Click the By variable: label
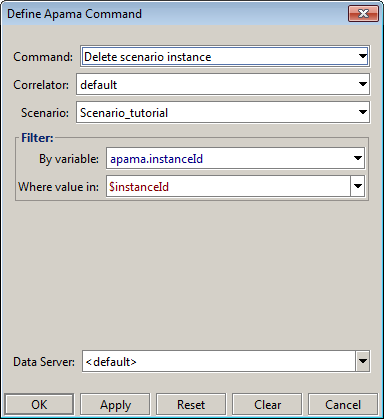Screen dimensions: 384x419 pos(69,159)
